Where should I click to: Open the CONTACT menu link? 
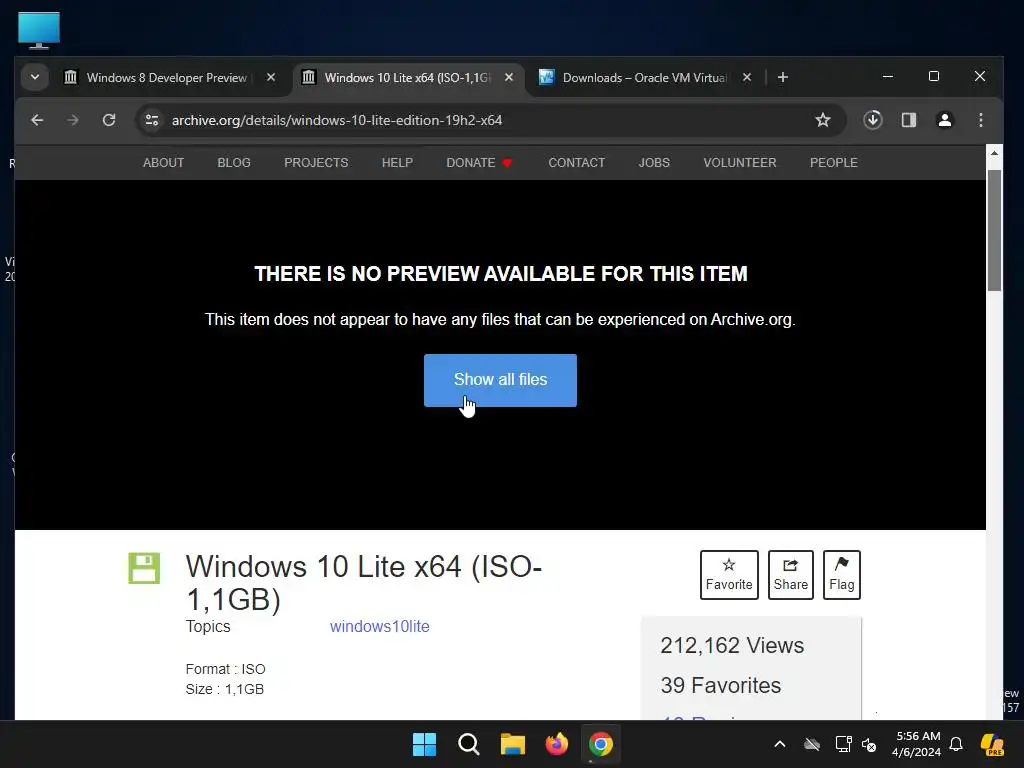577,163
